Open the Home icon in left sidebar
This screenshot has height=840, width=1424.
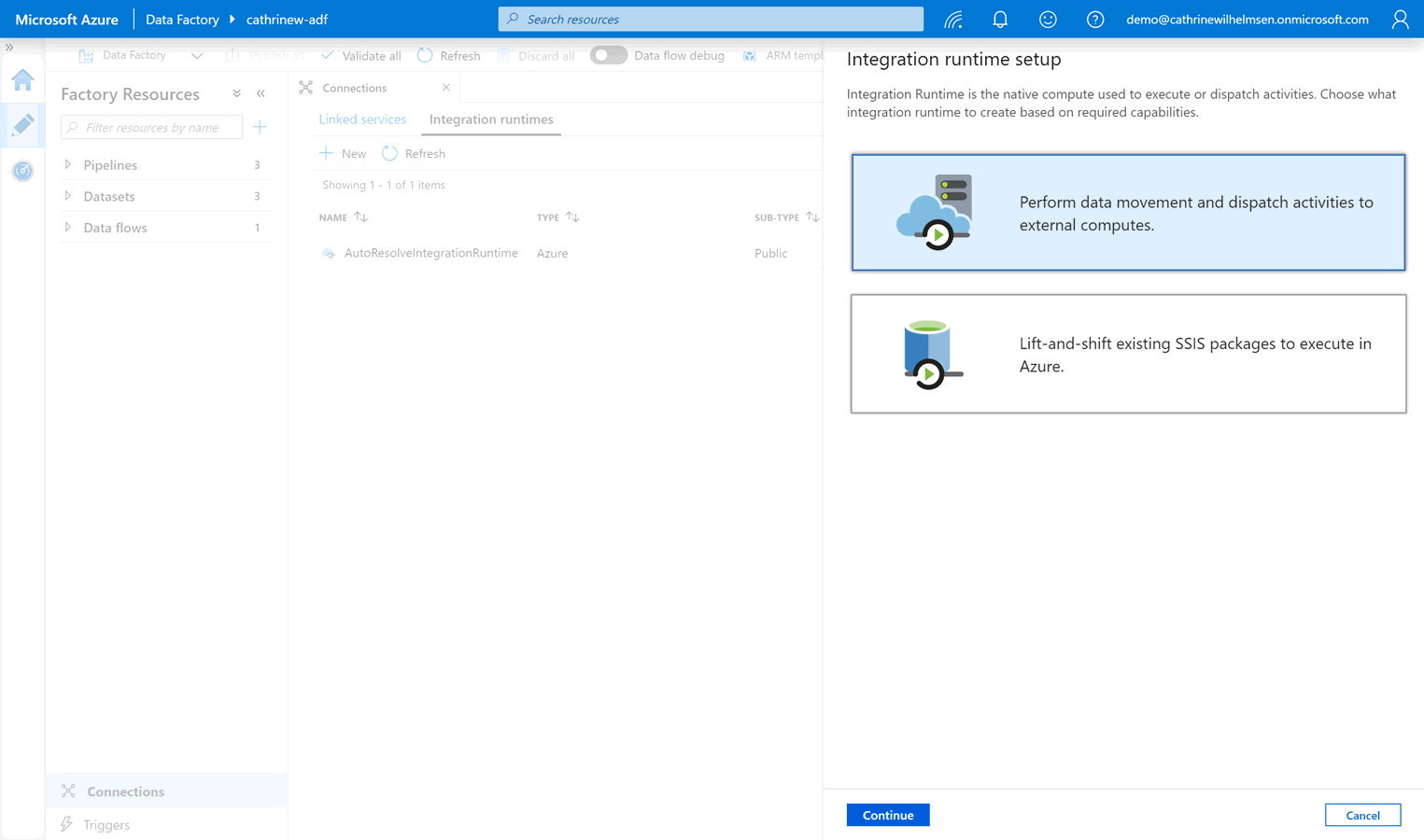click(22, 80)
